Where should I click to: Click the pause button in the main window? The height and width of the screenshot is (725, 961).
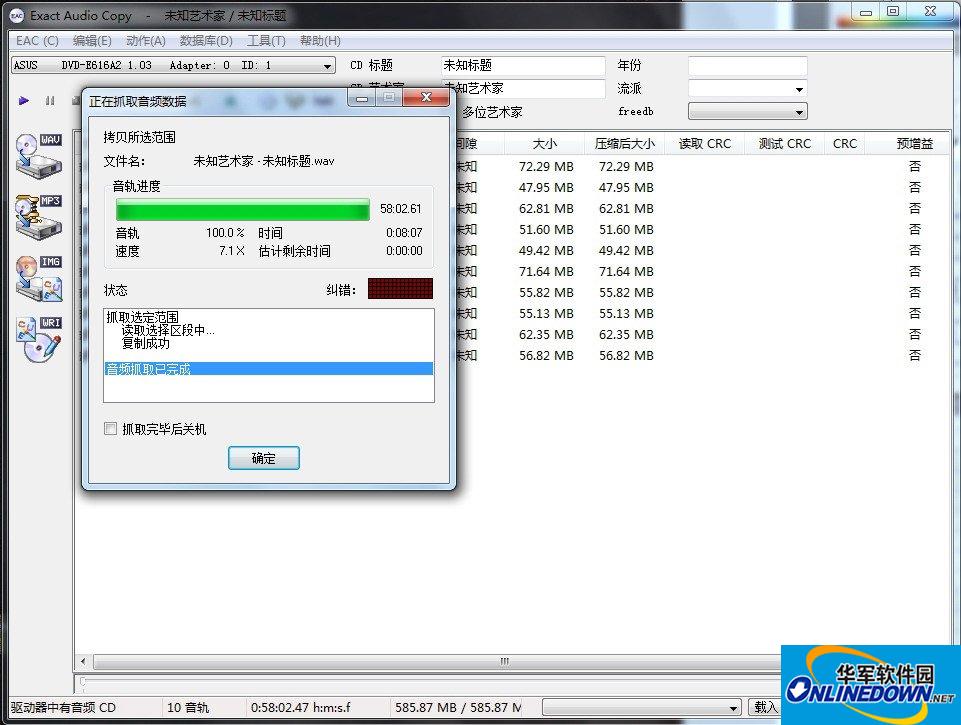tap(50, 101)
